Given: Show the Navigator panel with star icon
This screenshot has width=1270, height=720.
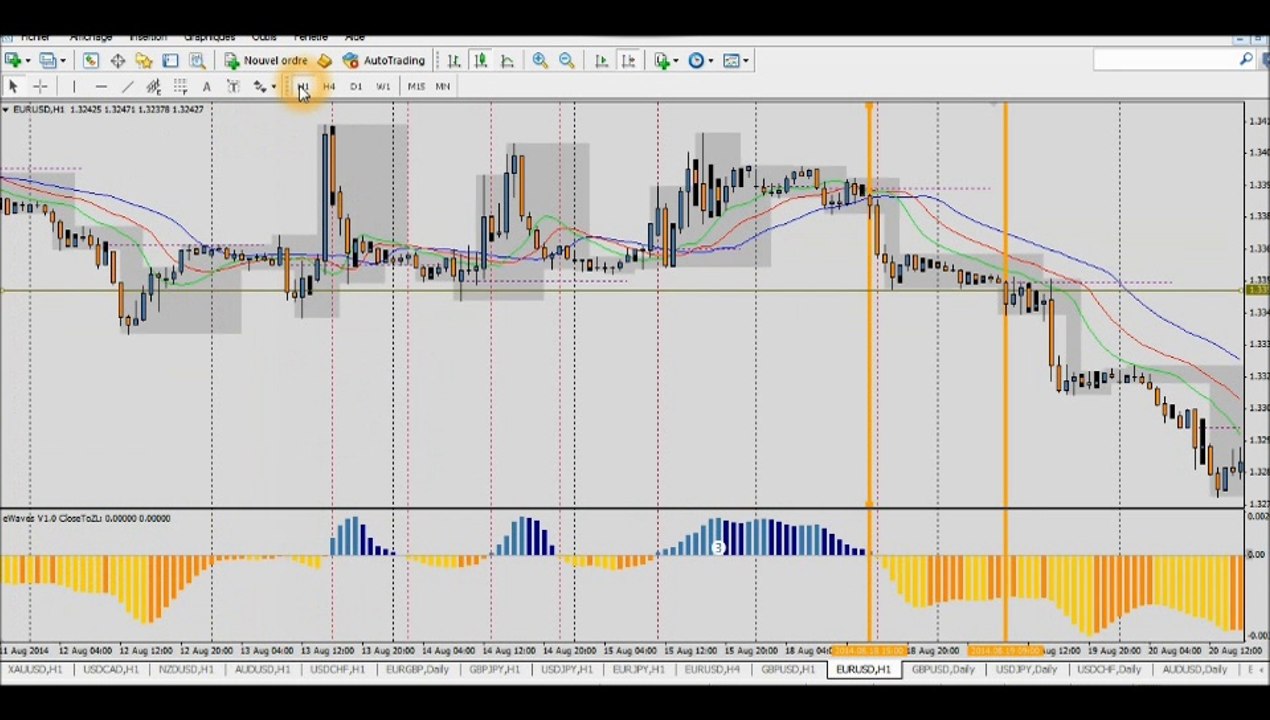Looking at the screenshot, I should pos(144,61).
